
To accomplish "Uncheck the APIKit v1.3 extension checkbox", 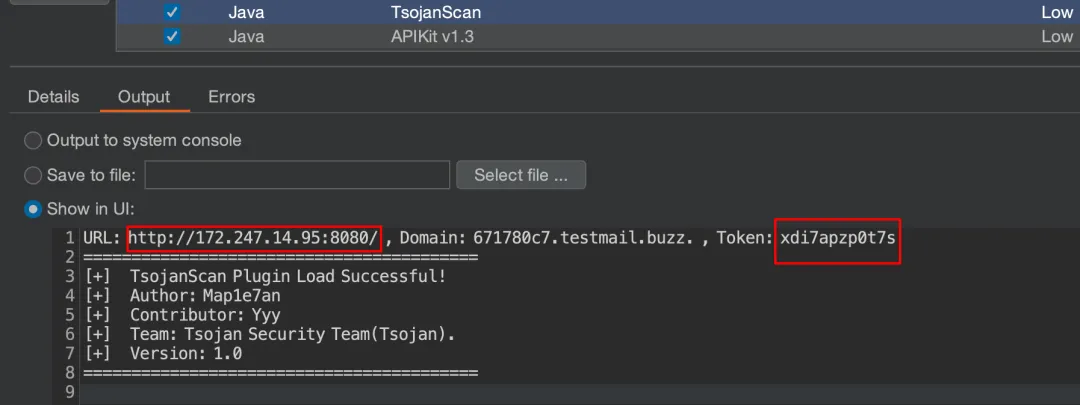I will 172,37.
